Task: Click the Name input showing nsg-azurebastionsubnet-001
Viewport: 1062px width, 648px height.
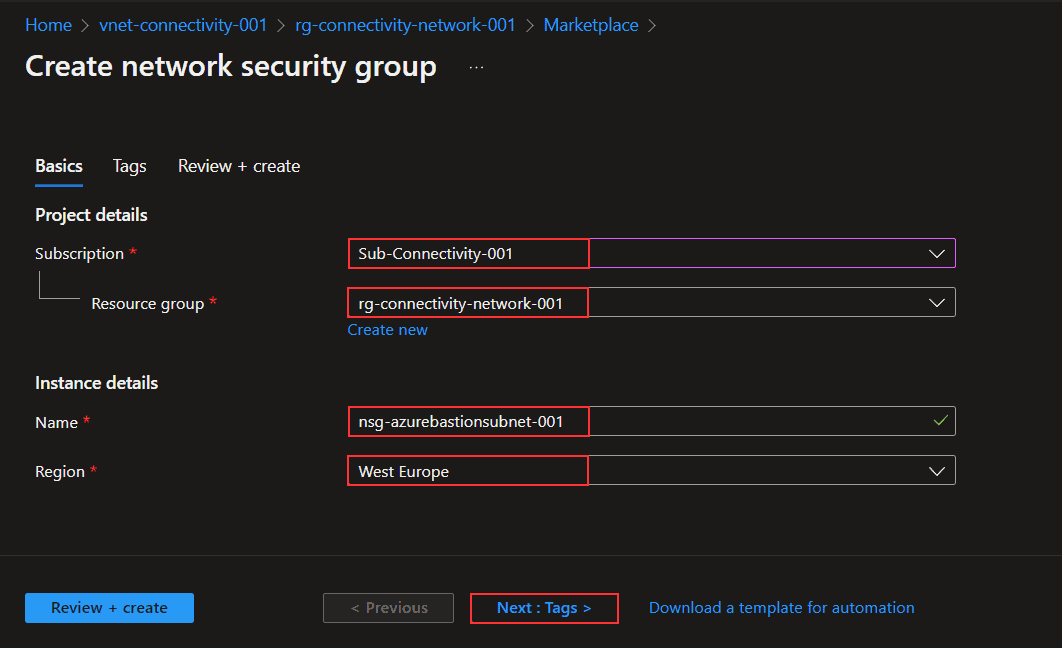Action: (468, 421)
